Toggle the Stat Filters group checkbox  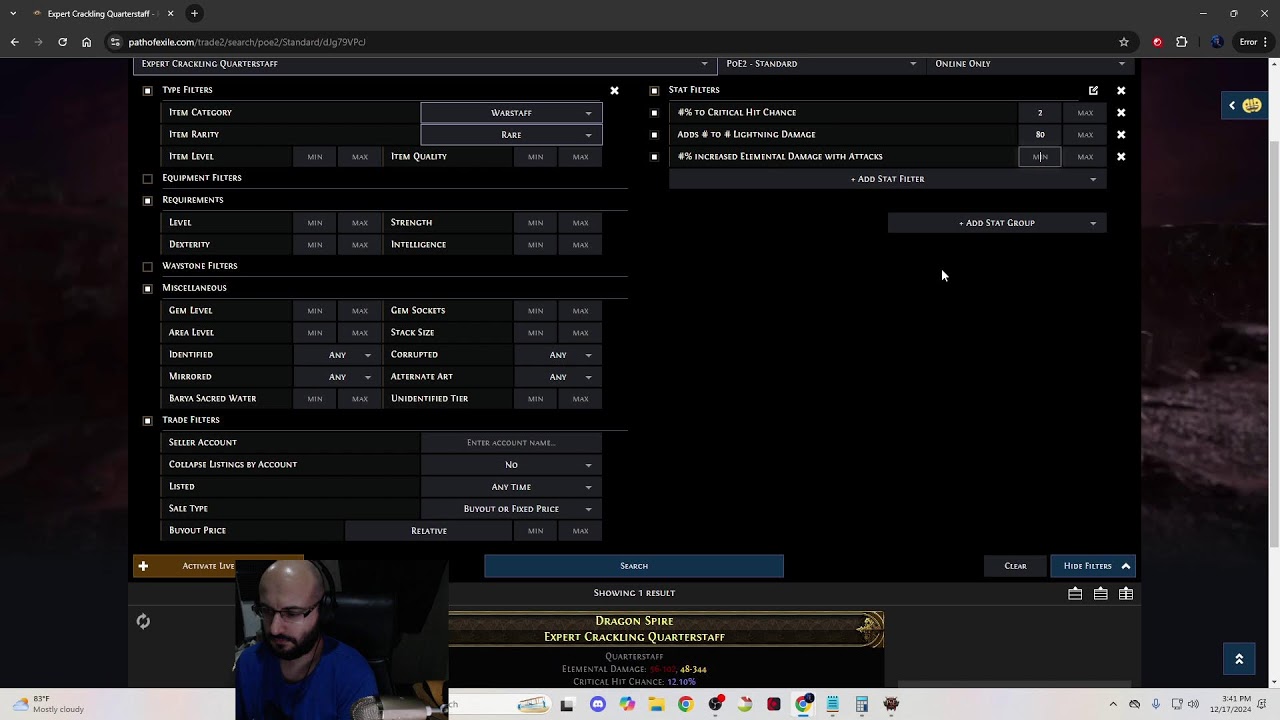pyautogui.click(x=654, y=90)
